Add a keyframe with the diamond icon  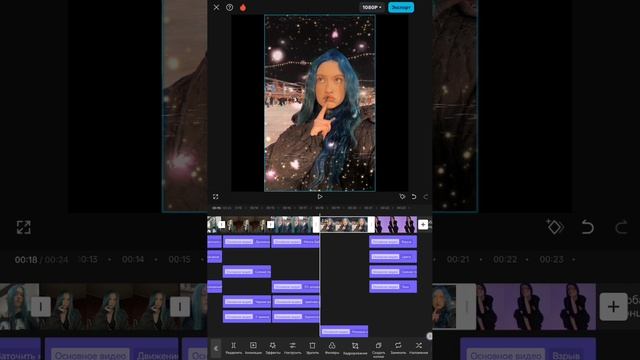click(x=402, y=197)
